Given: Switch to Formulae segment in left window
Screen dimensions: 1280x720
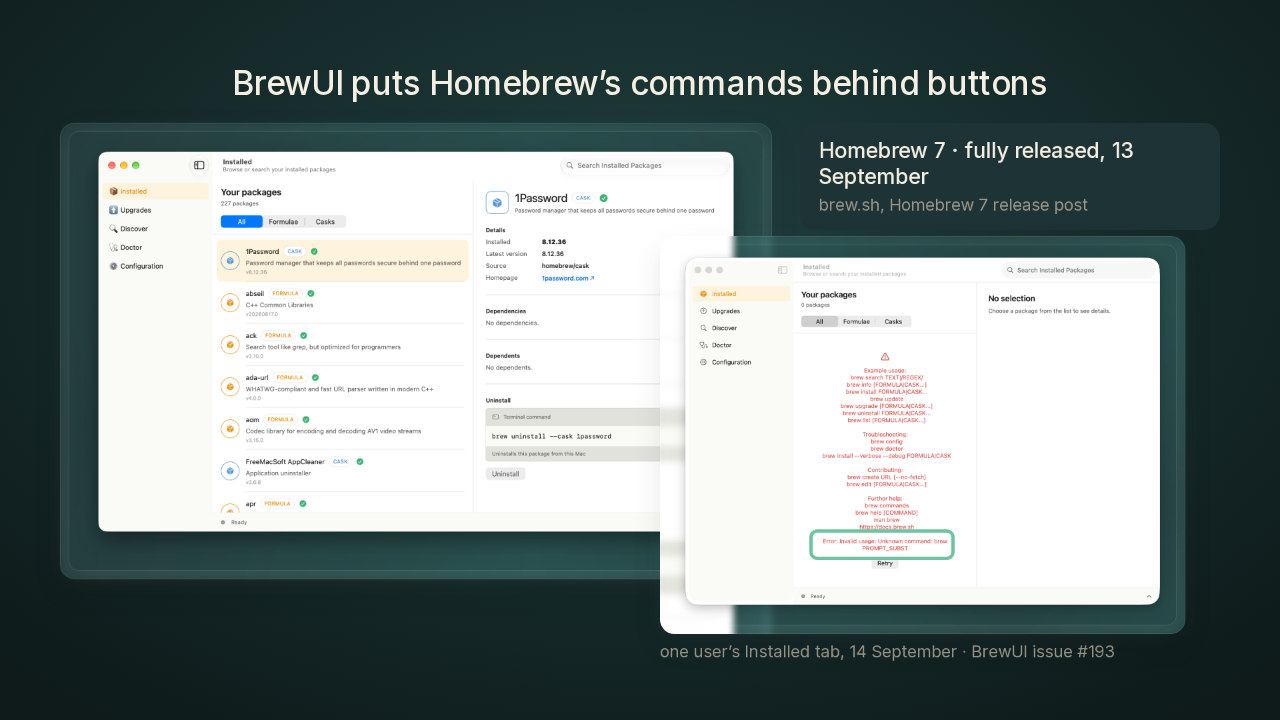Looking at the screenshot, I should [283, 222].
